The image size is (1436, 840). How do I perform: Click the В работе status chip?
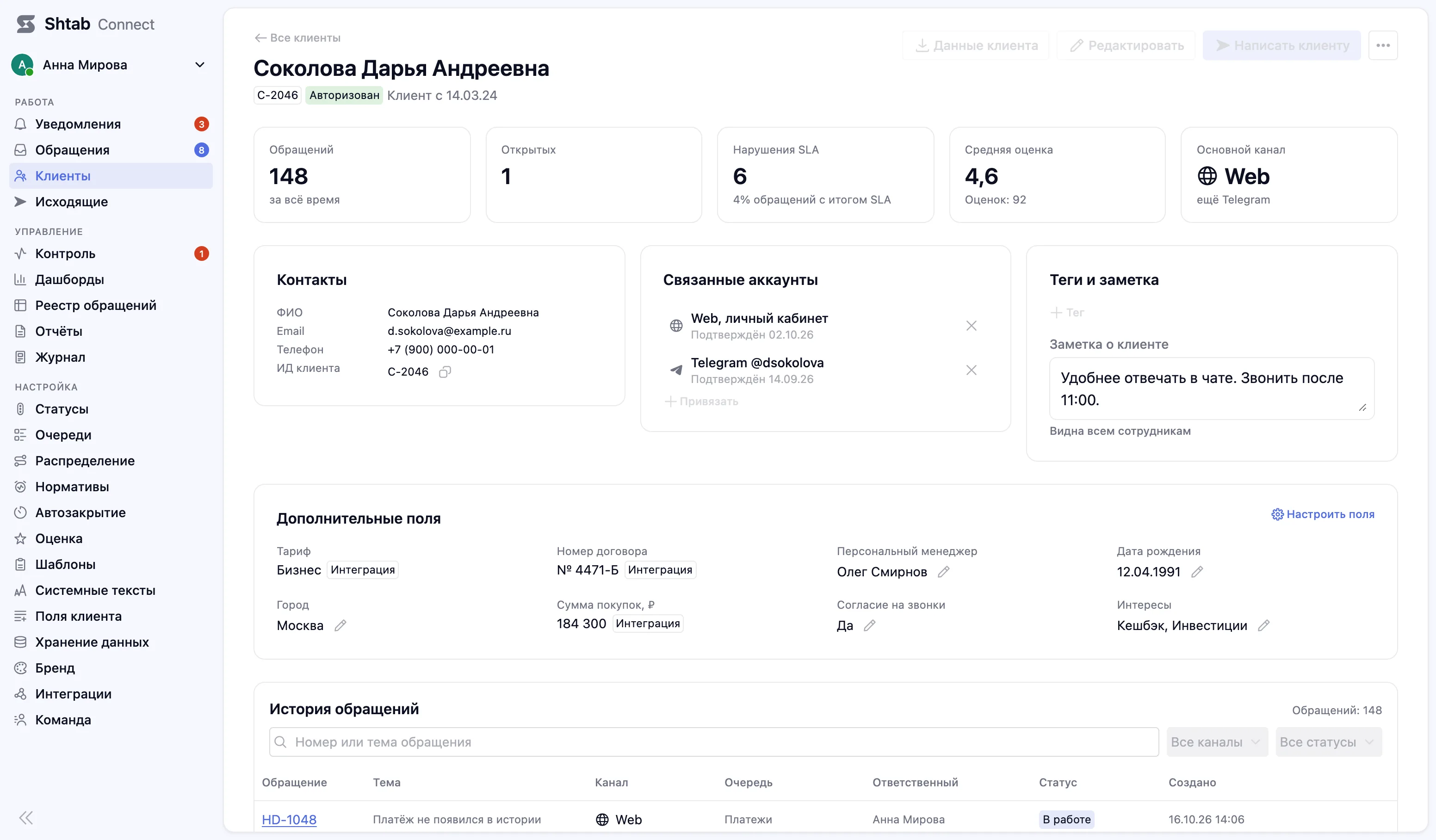tap(1066, 820)
